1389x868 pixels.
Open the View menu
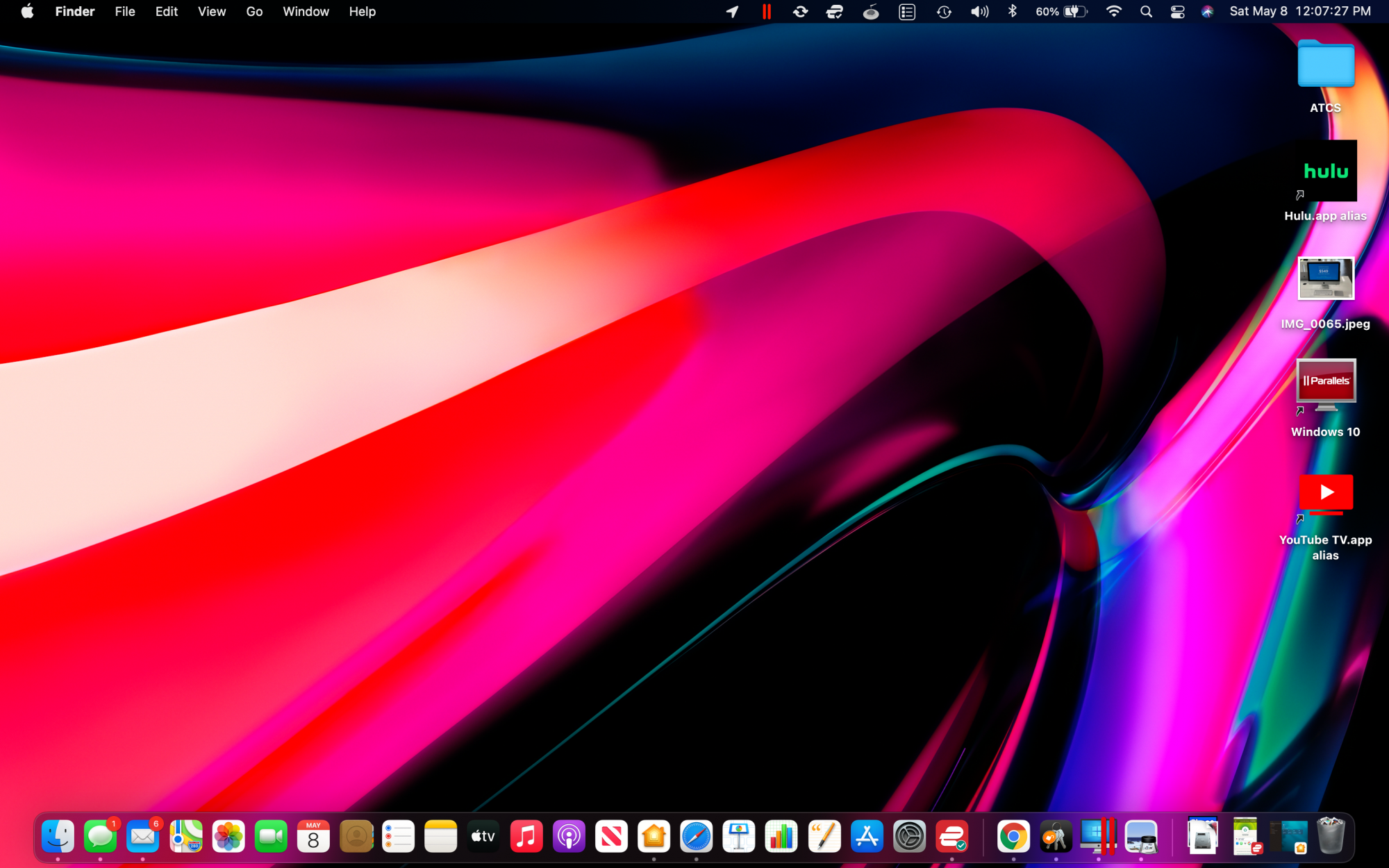pos(211,12)
